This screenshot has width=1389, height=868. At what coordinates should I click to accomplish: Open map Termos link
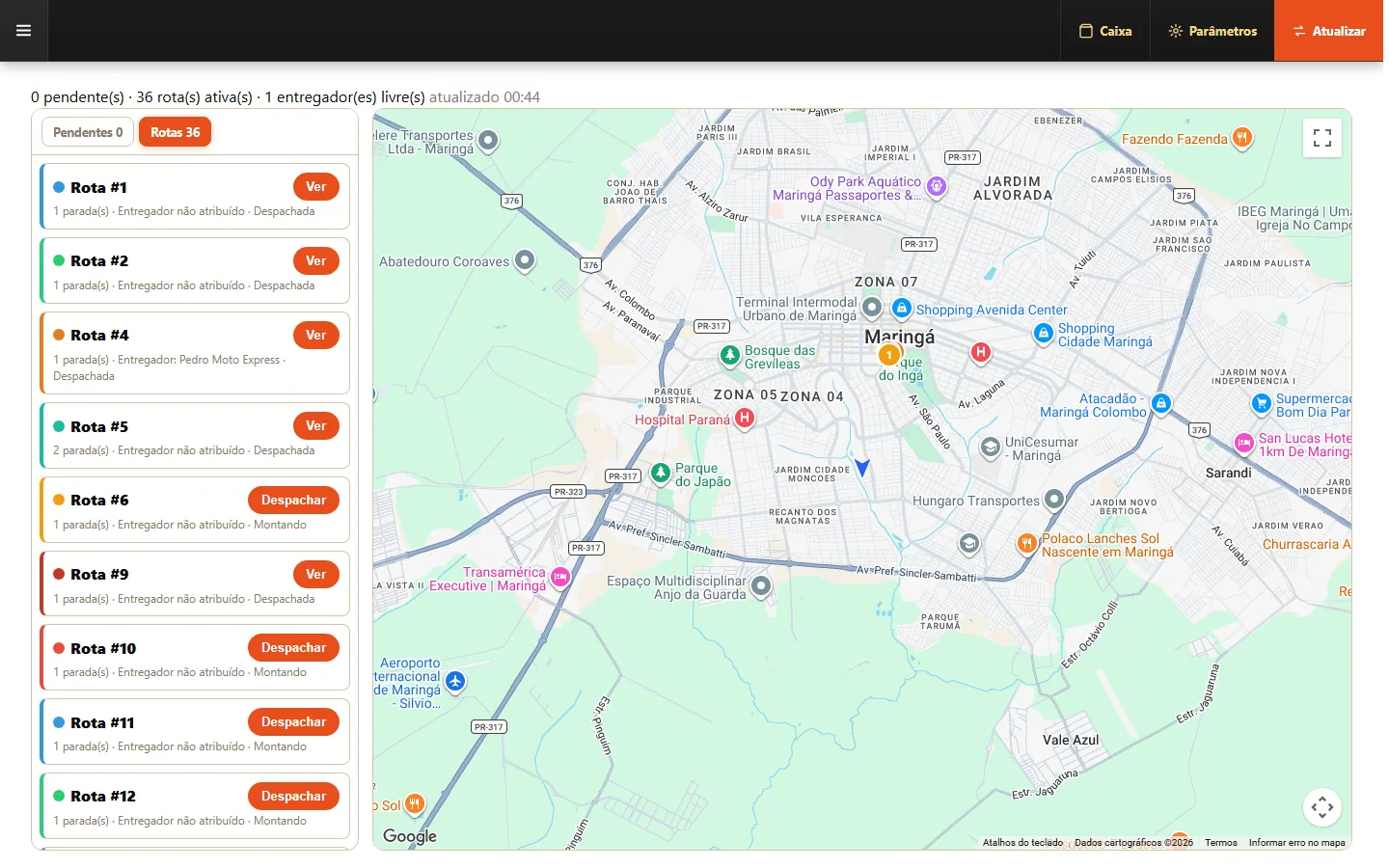pyautogui.click(x=1221, y=843)
